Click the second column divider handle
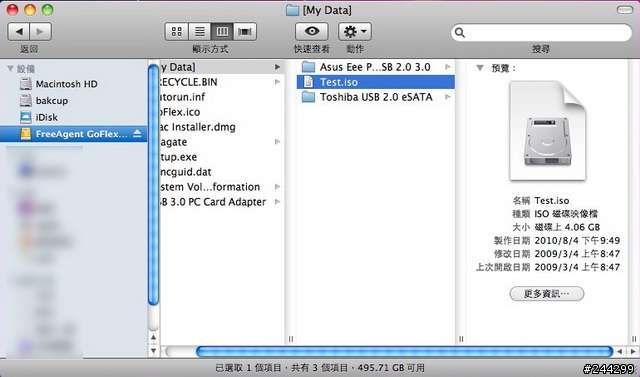 click(461, 339)
